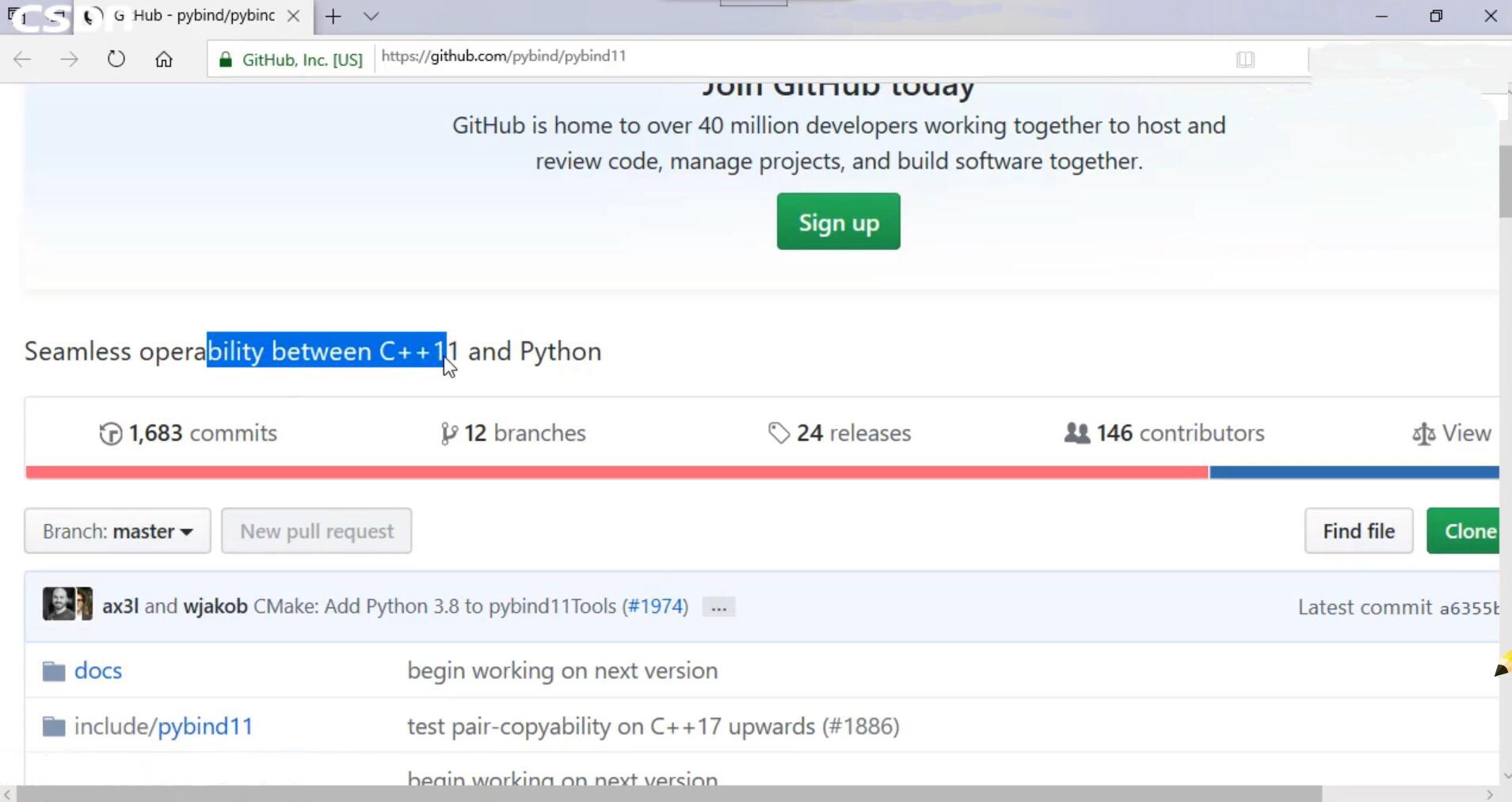Reload the page with the refresh icon
Viewport: 1512px width, 802px height.
coord(116,59)
